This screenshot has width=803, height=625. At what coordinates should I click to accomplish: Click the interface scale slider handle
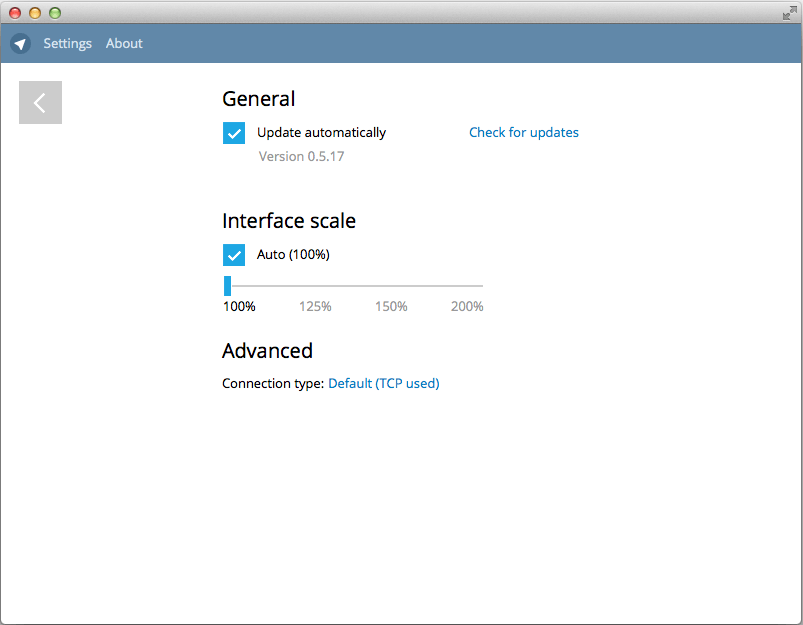228,286
